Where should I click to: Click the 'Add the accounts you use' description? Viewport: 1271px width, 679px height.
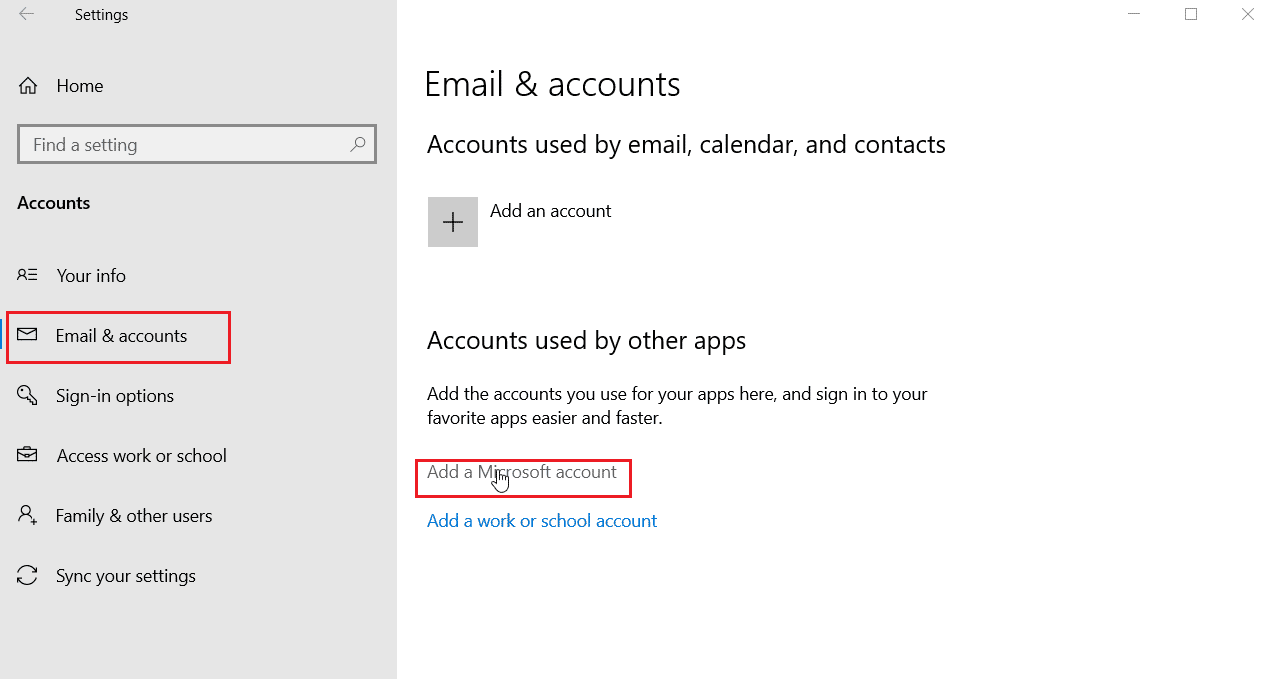click(677, 406)
